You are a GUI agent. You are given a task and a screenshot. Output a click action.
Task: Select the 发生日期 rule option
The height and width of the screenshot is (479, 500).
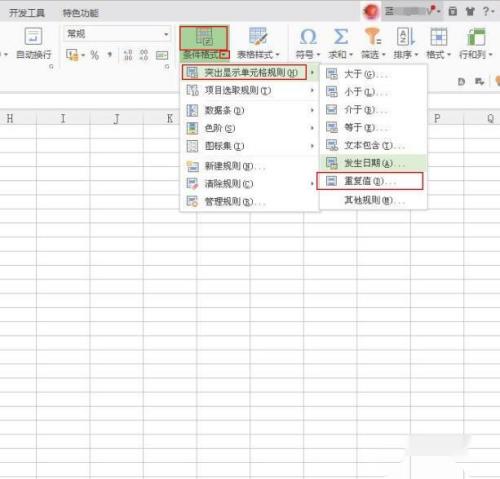tap(373, 163)
